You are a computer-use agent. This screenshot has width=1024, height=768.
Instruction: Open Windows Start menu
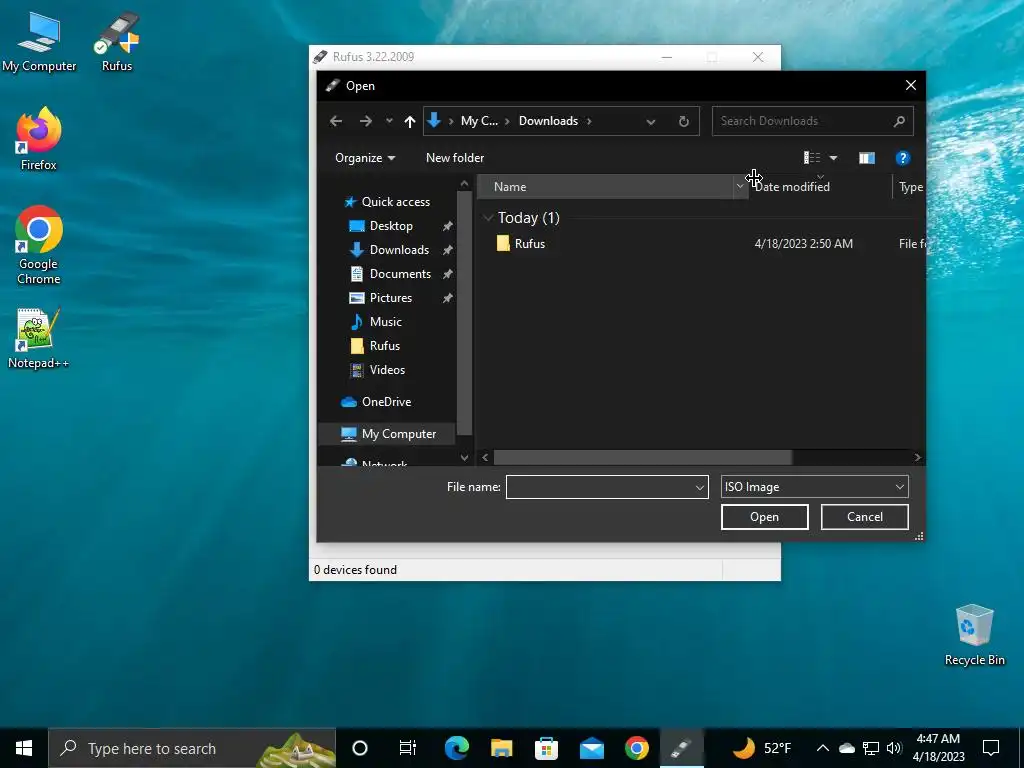coord(24,748)
